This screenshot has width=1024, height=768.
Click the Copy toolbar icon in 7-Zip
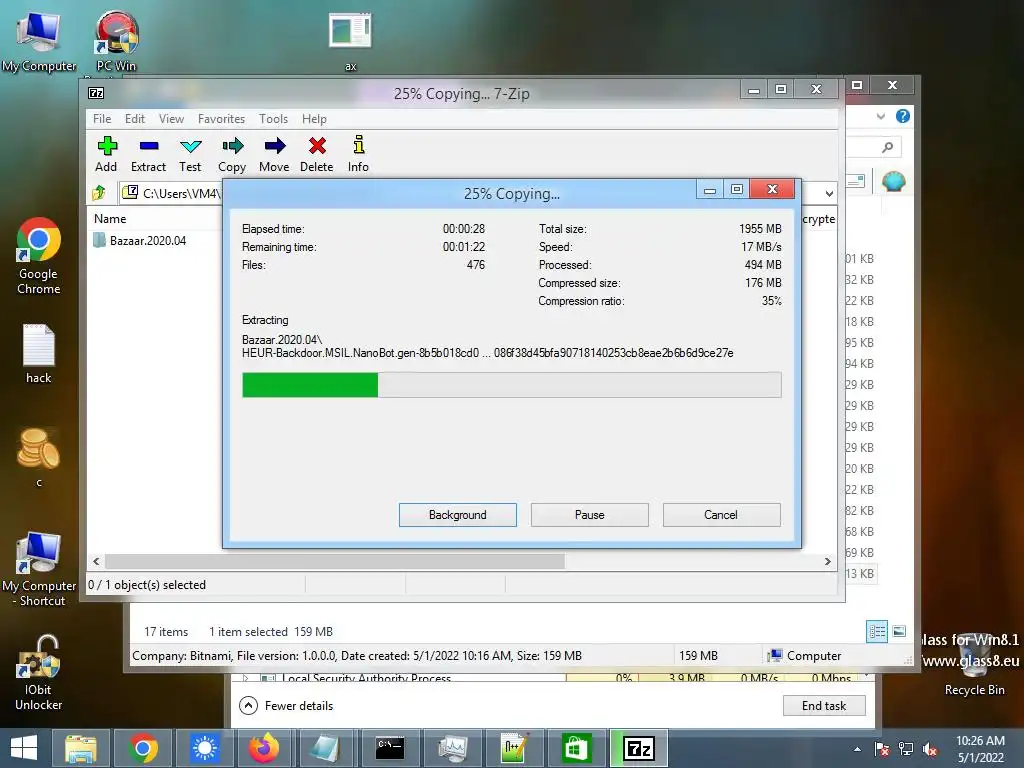pos(232,154)
